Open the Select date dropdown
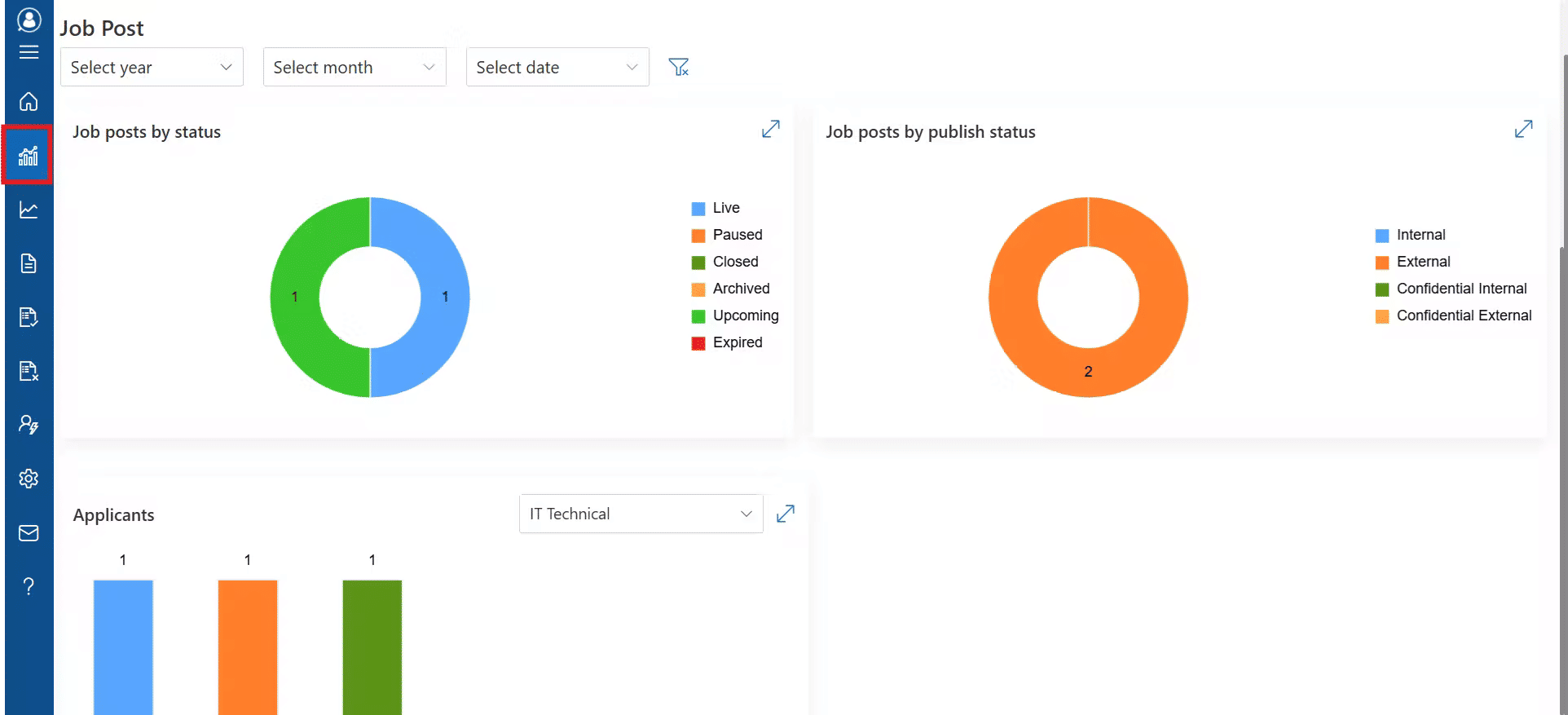 (x=557, y=67)
